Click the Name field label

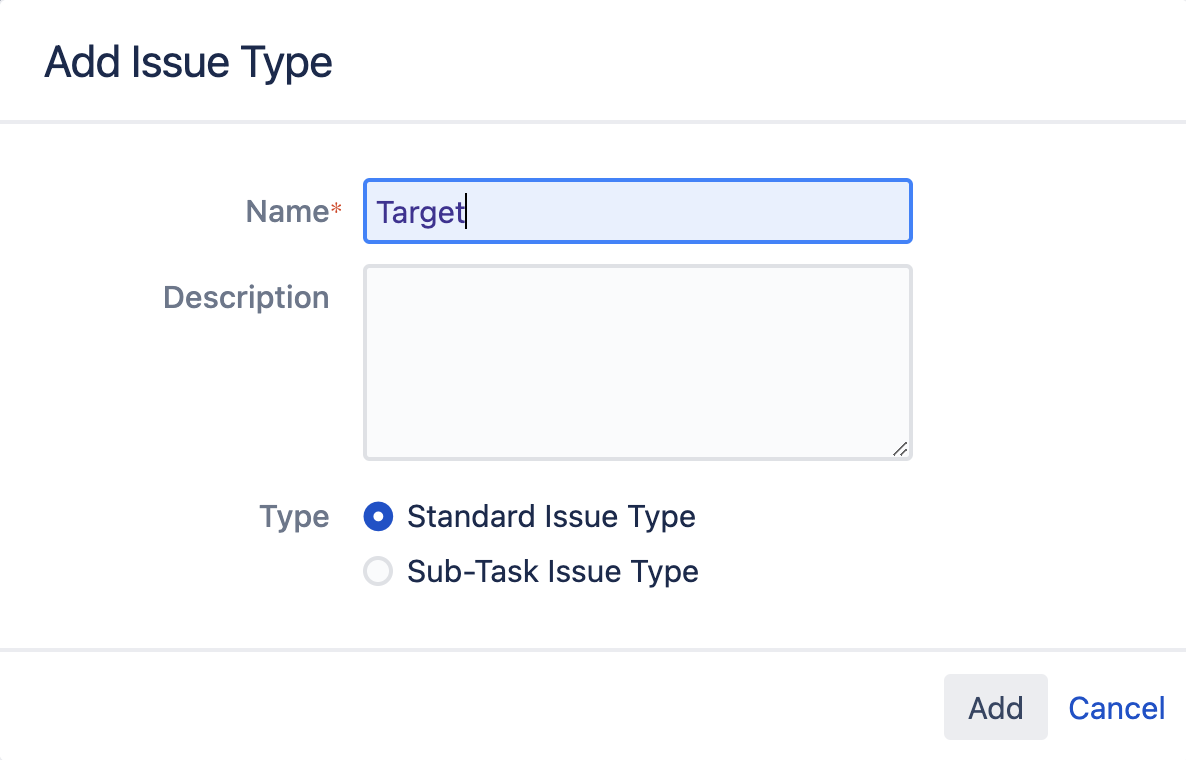pyautogui.click(x=287, y=211)
